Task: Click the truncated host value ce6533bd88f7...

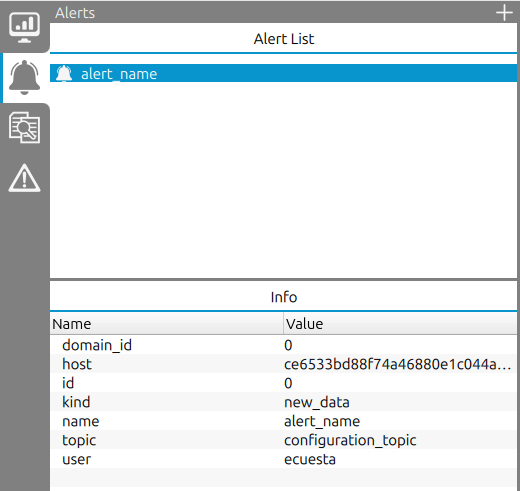Action: tap(397, 364)
